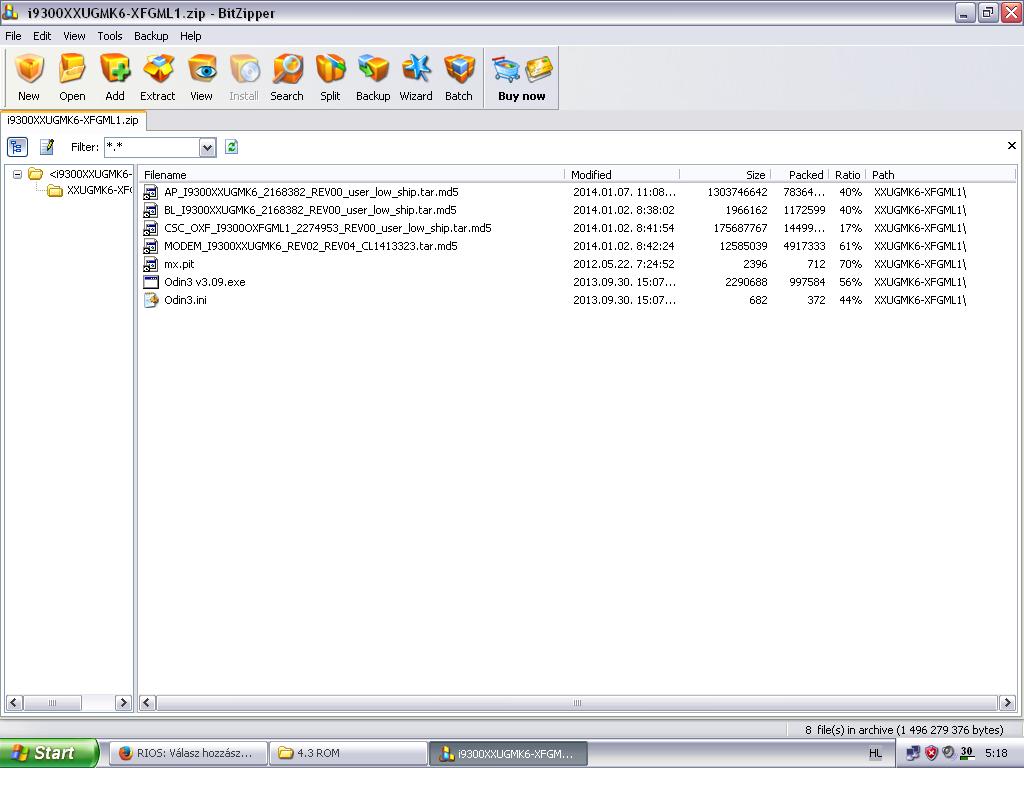Select the XXUGMK6-XF folder icon in tree
The width and height of the screenshot is (1024, 812).
tap(55, 191)
